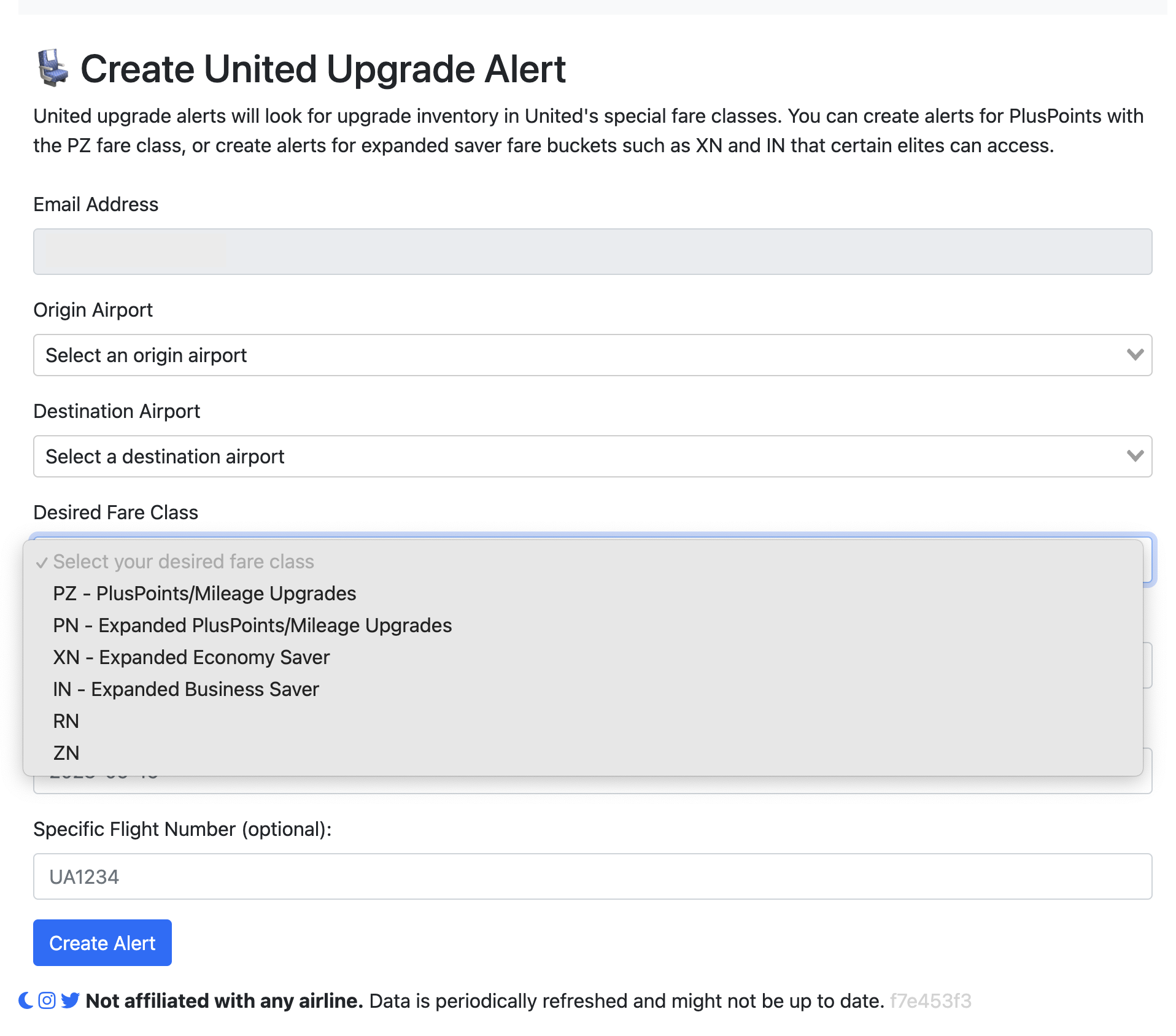Click the 'Destination Airport' label
The image size is (1176, 1036).
[x=117, y=411]
